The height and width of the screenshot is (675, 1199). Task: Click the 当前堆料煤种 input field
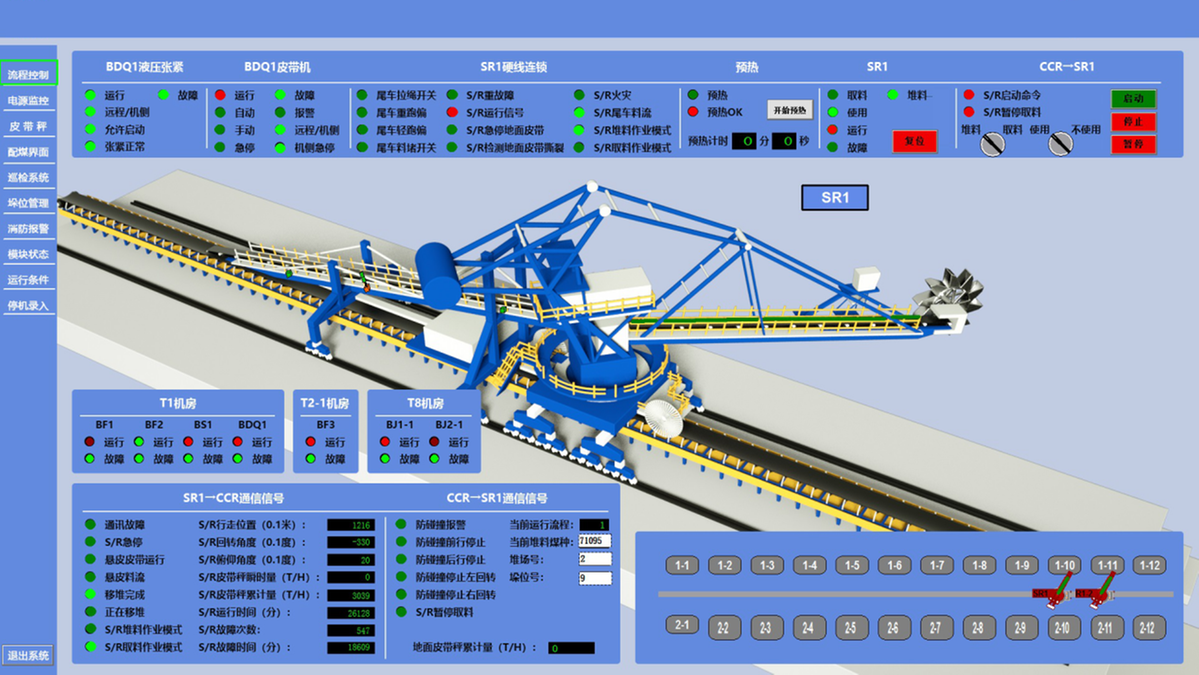(594, 542)
